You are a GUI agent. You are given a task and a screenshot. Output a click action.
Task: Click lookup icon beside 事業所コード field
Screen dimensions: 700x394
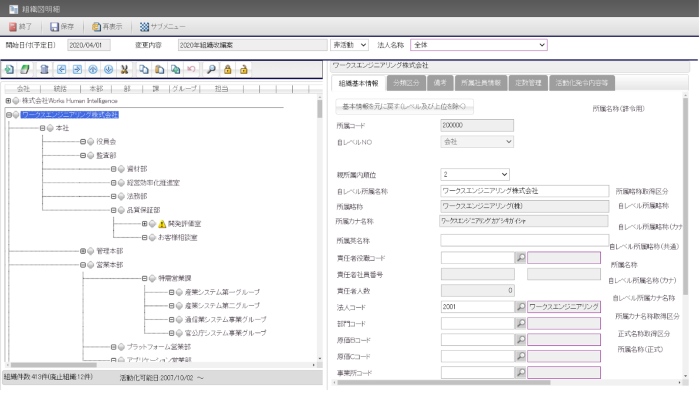pyautogui.click(x=521, y=372)
